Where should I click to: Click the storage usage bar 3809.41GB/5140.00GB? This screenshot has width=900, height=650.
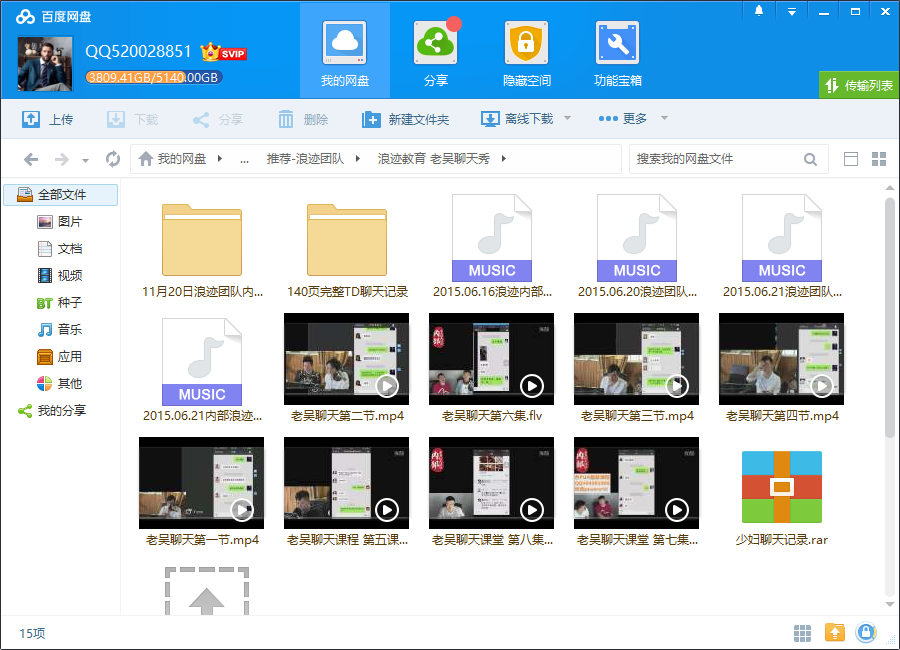[153, 78]
